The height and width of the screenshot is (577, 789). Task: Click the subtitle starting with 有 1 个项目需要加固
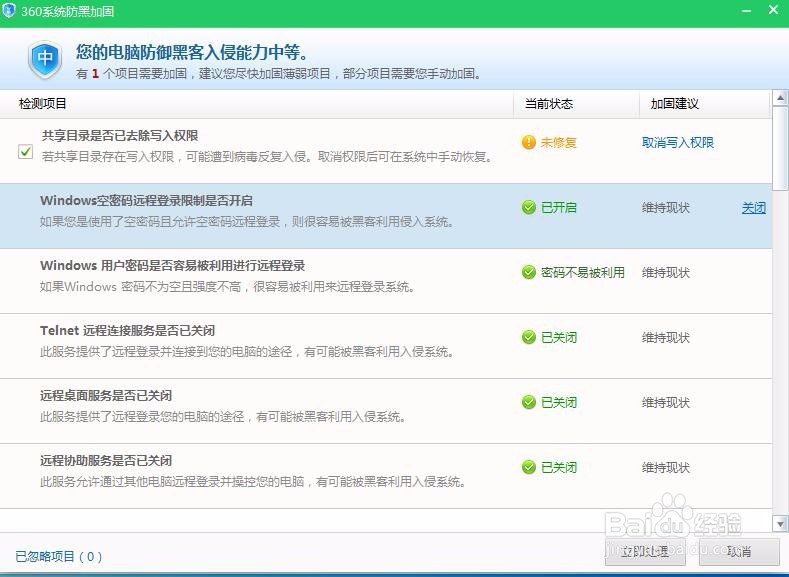tap(279, 73)
